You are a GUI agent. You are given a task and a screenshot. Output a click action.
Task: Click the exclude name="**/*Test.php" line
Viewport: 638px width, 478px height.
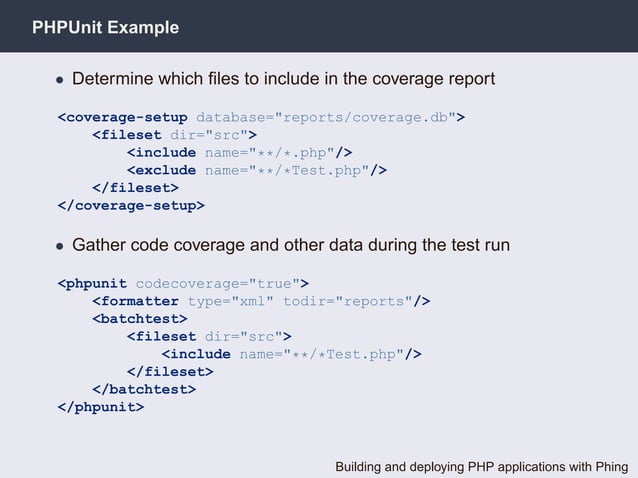(x=257, y=170)
